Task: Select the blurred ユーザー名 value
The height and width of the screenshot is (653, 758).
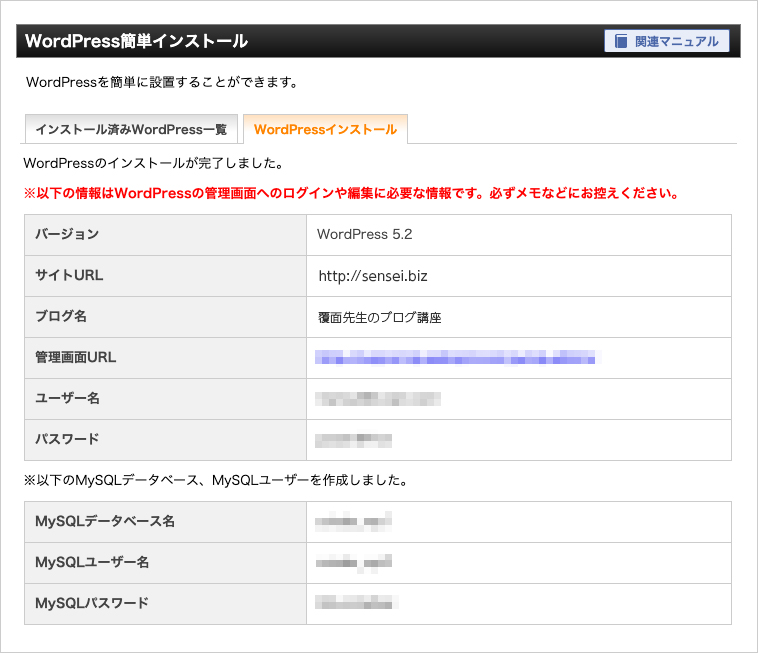Action: click(x=378, y=399)
